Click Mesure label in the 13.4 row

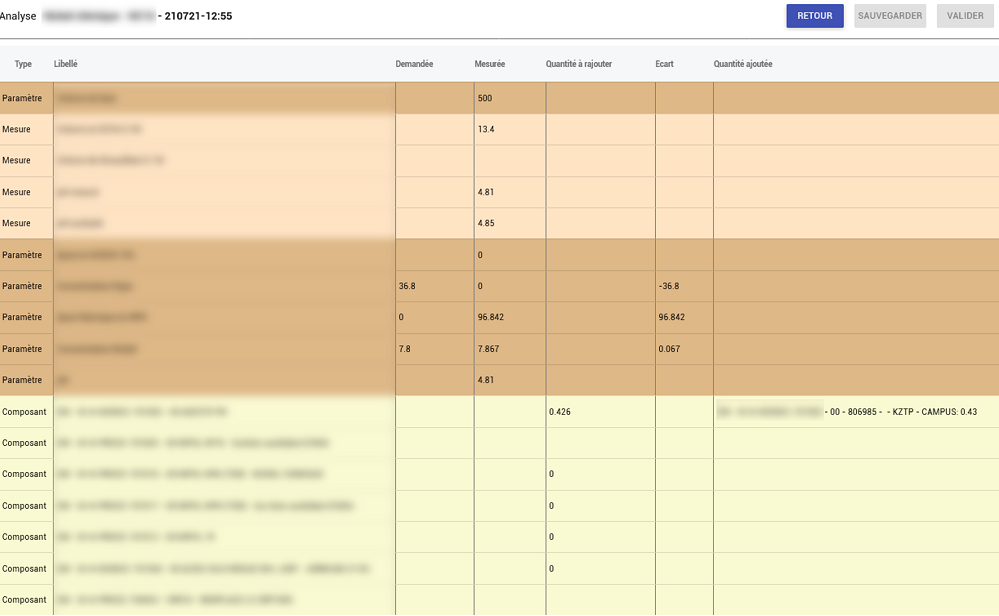click(16, 129)
